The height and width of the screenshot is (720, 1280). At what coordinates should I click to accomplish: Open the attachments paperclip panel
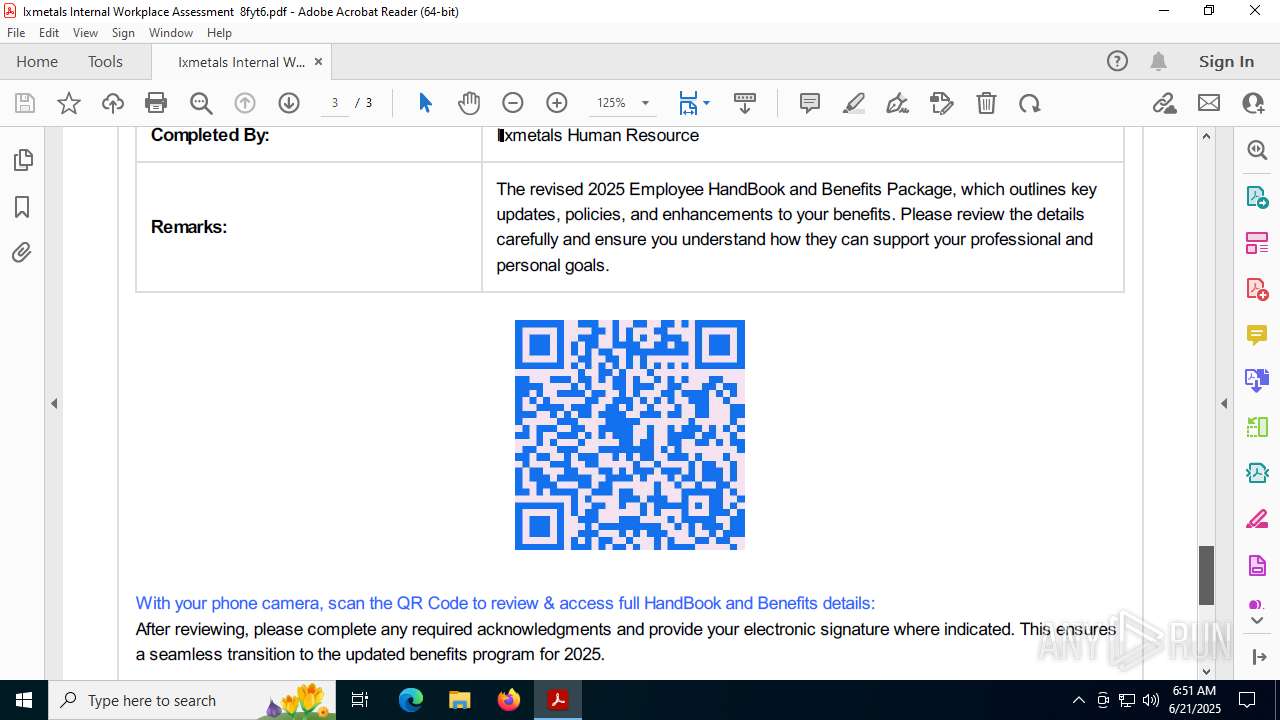[22, 253]
